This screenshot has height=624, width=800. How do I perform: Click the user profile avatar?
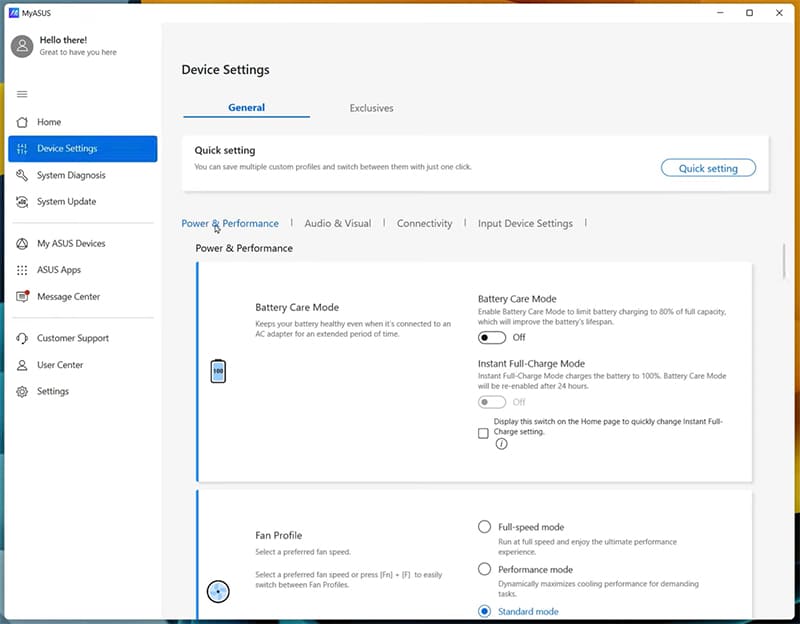click(x=22, y=46)
